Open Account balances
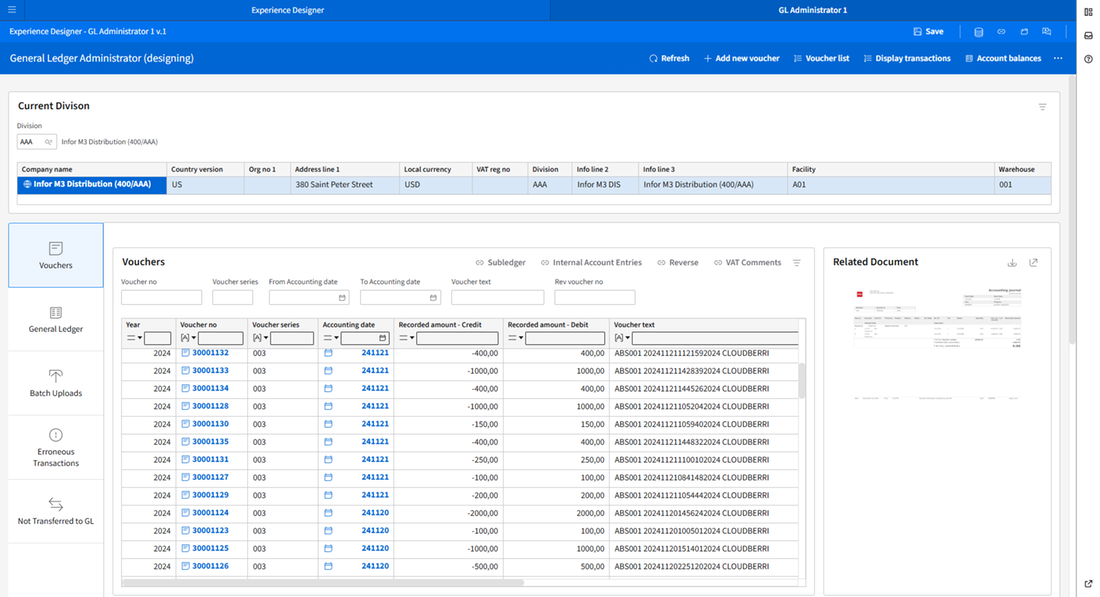This screenshot has height=597, width=1100. [x=1003, y=58]
